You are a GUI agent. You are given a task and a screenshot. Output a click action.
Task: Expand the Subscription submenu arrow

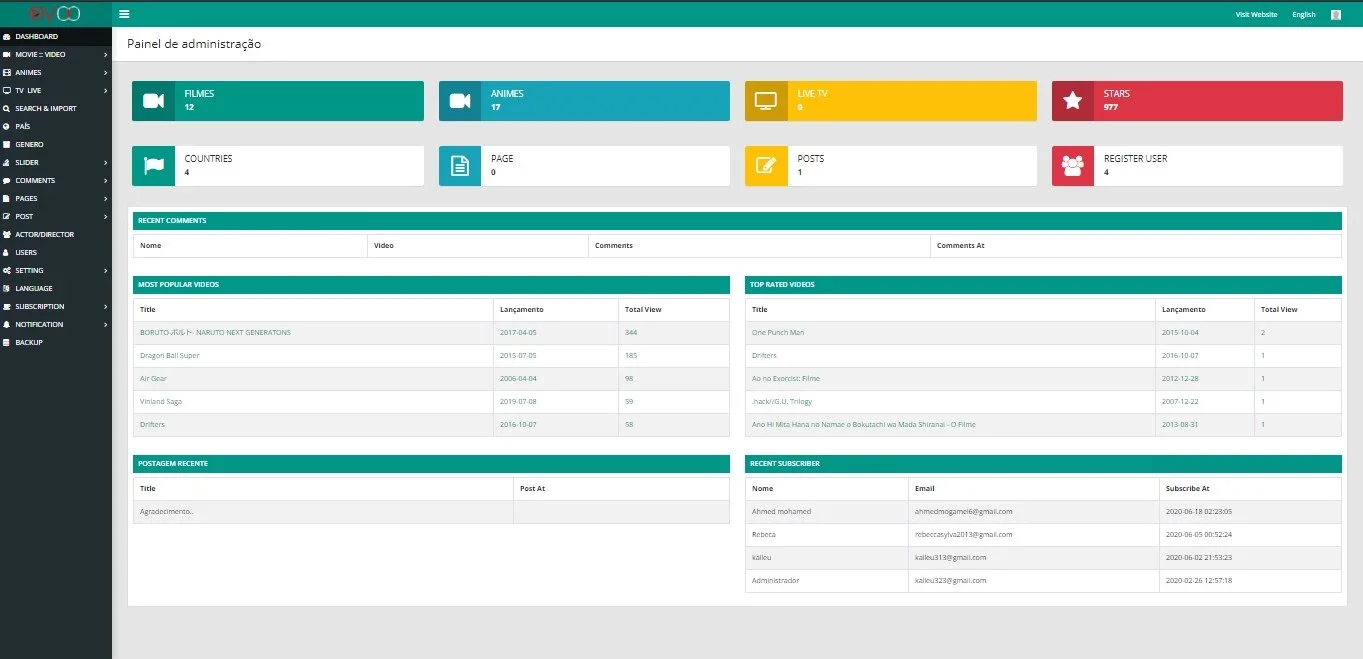[105, 307]
